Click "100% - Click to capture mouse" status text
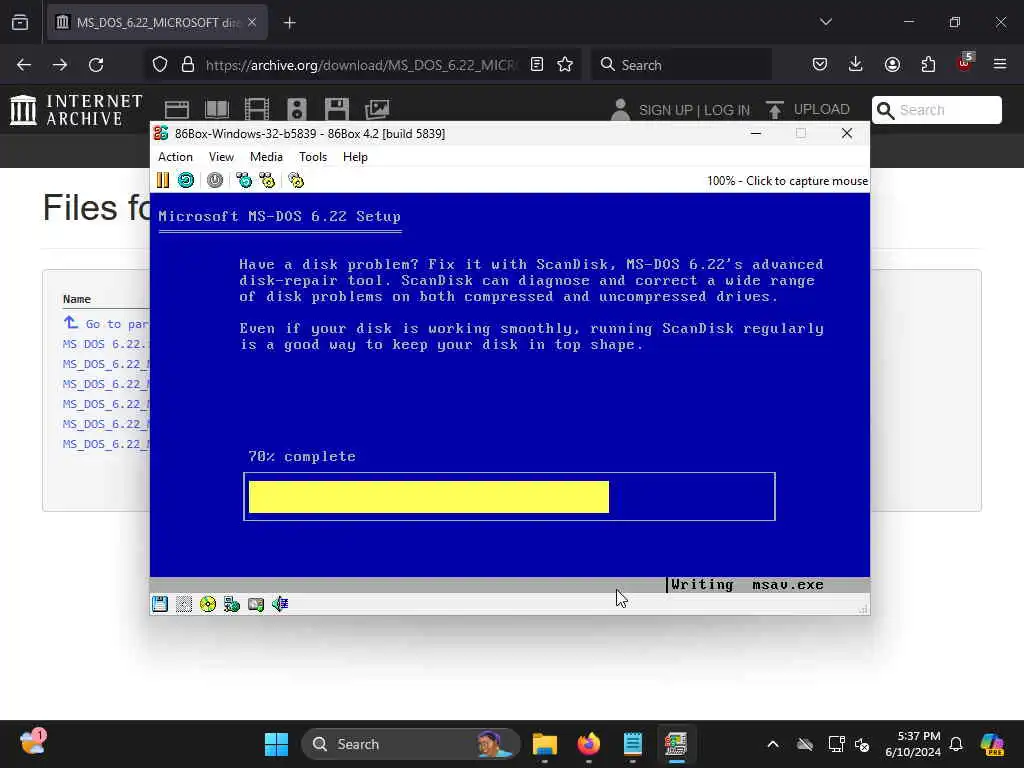Screen dimensions: 1024x768 coord(788,181)
